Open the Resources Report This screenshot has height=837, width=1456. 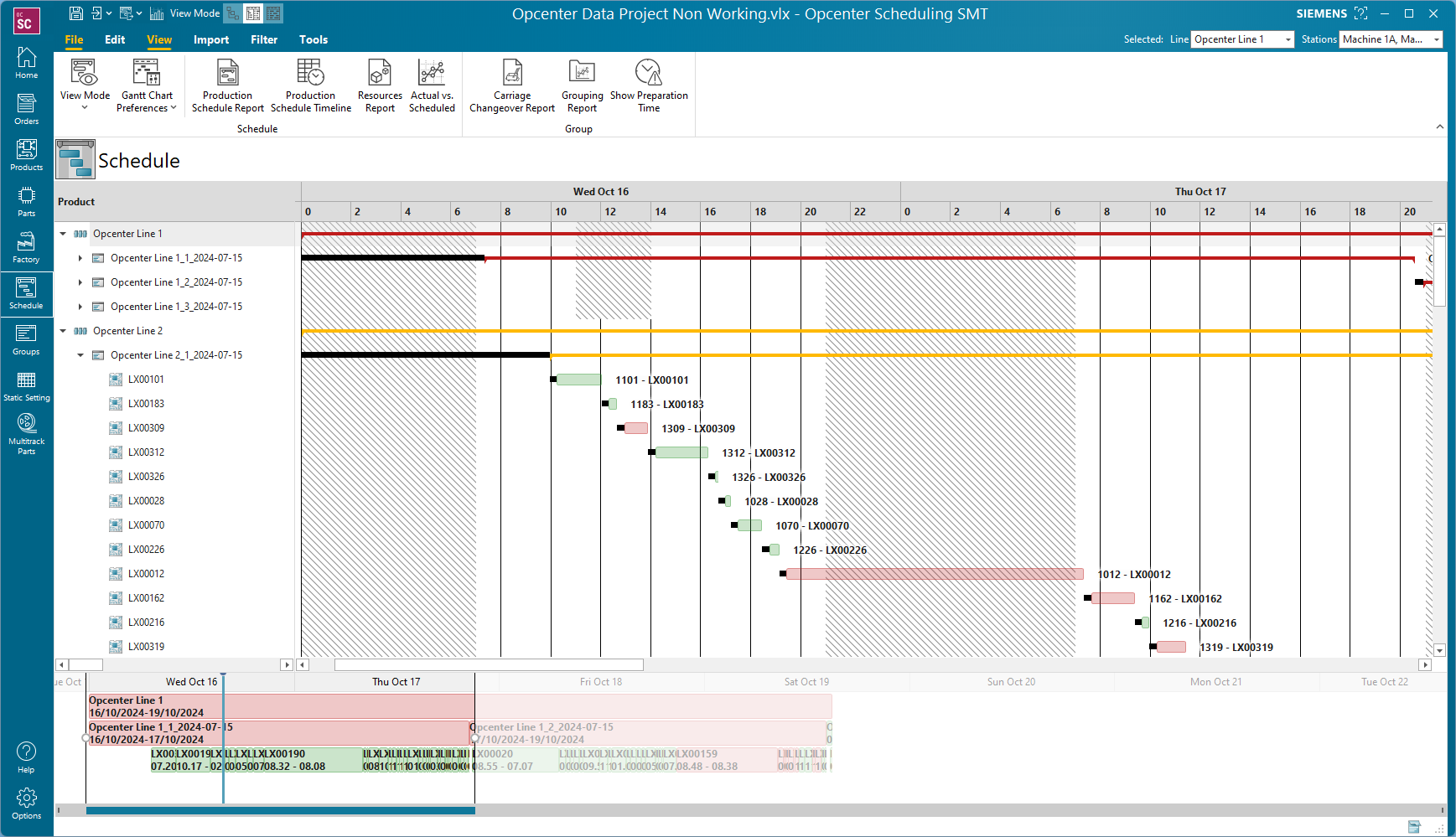(x=380, y=84)
